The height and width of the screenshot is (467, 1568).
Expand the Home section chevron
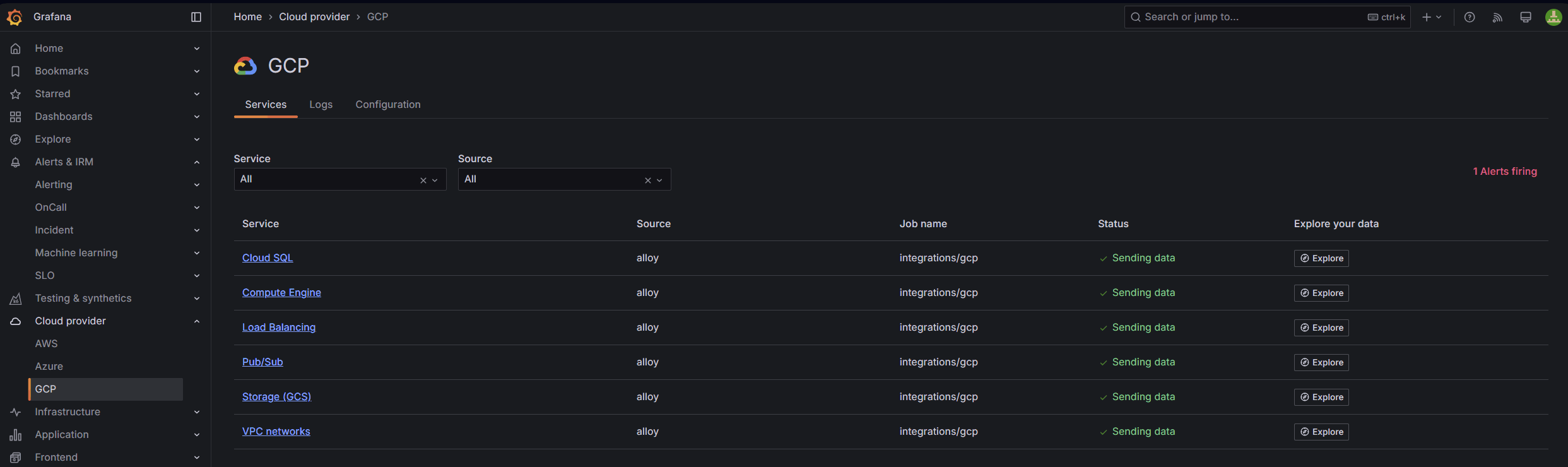197,49
